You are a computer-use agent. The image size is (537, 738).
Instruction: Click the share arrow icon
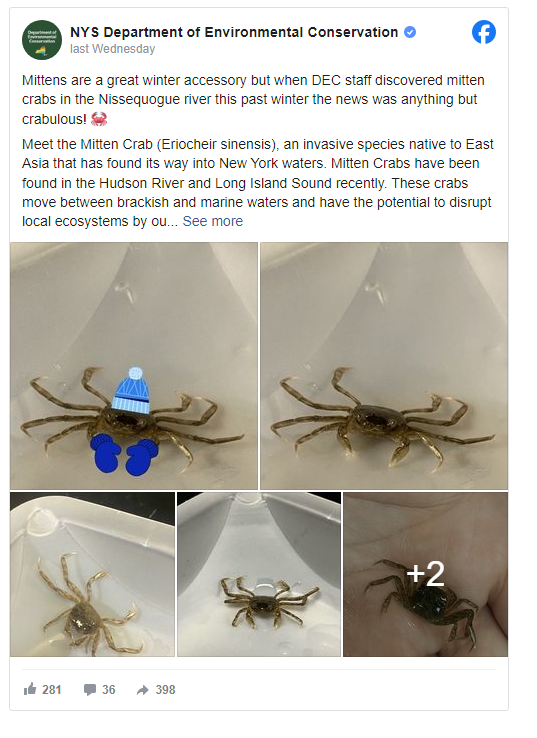142,690
